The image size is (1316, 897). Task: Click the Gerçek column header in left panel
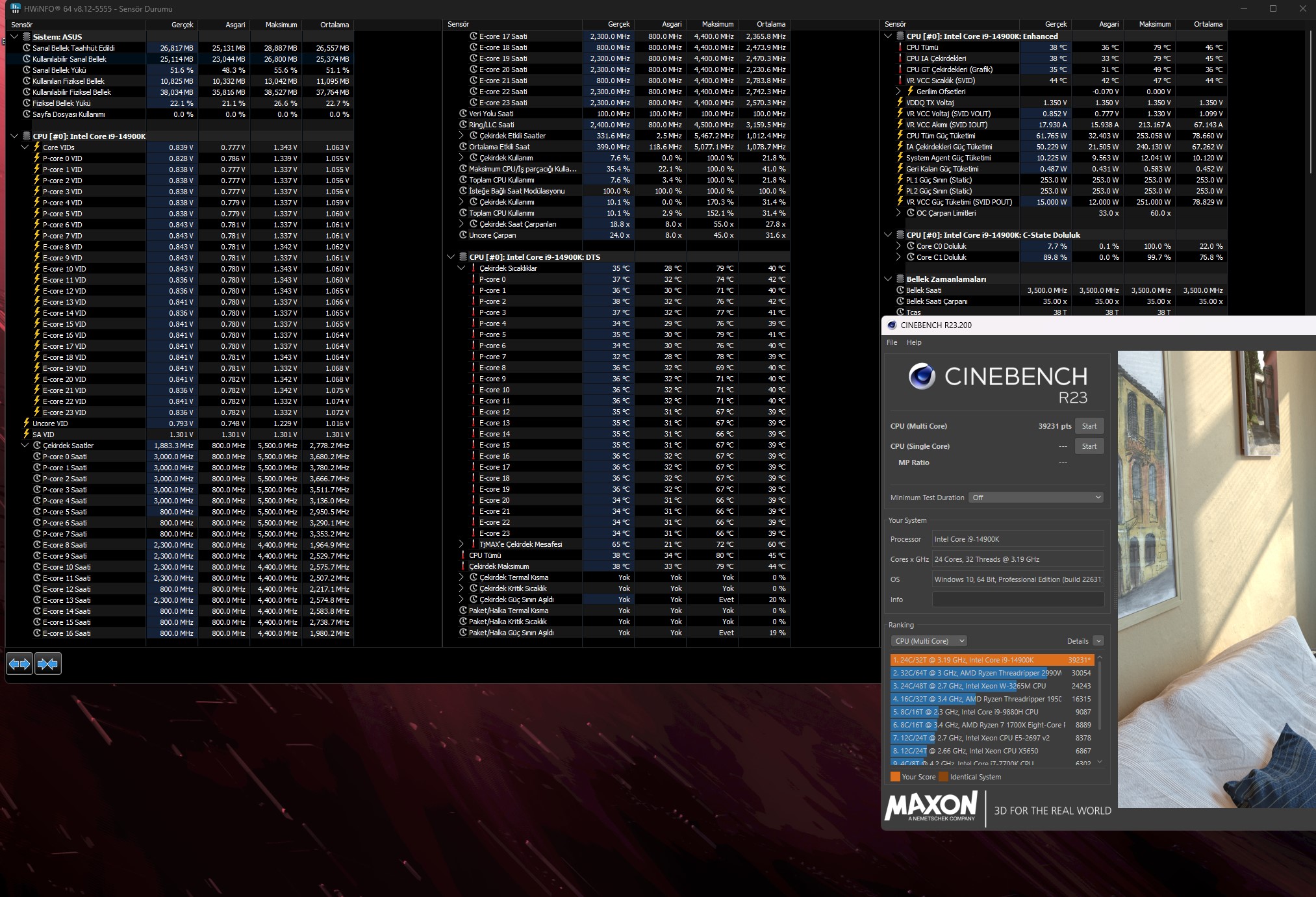click(172, 25)
